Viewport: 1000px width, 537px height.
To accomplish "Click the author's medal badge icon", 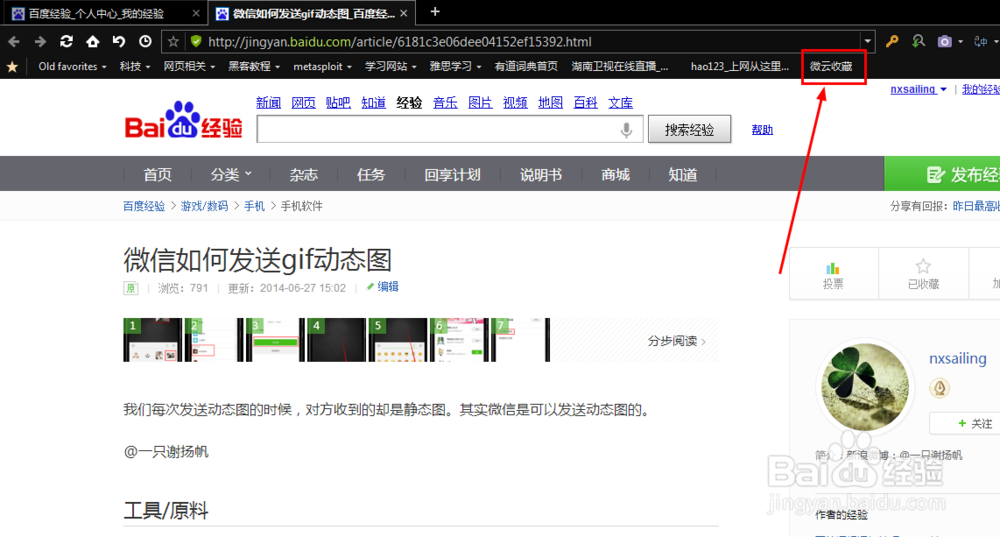I will (x=939, y=388).
